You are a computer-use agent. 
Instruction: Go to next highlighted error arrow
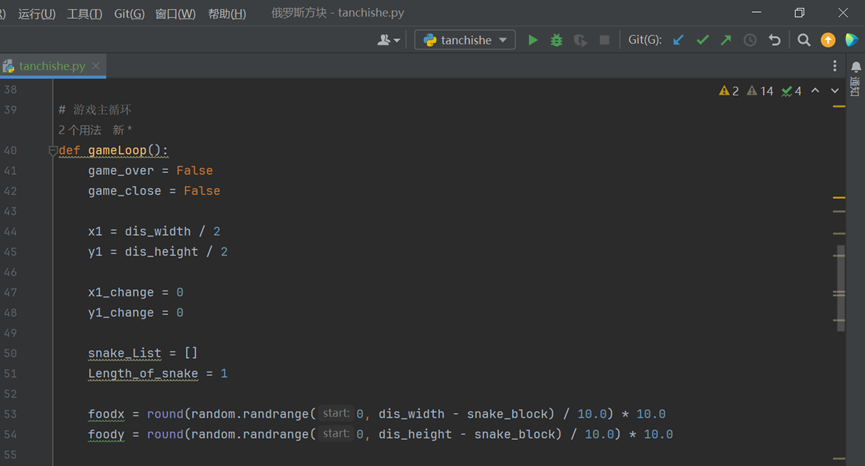(x=835, y=91)
